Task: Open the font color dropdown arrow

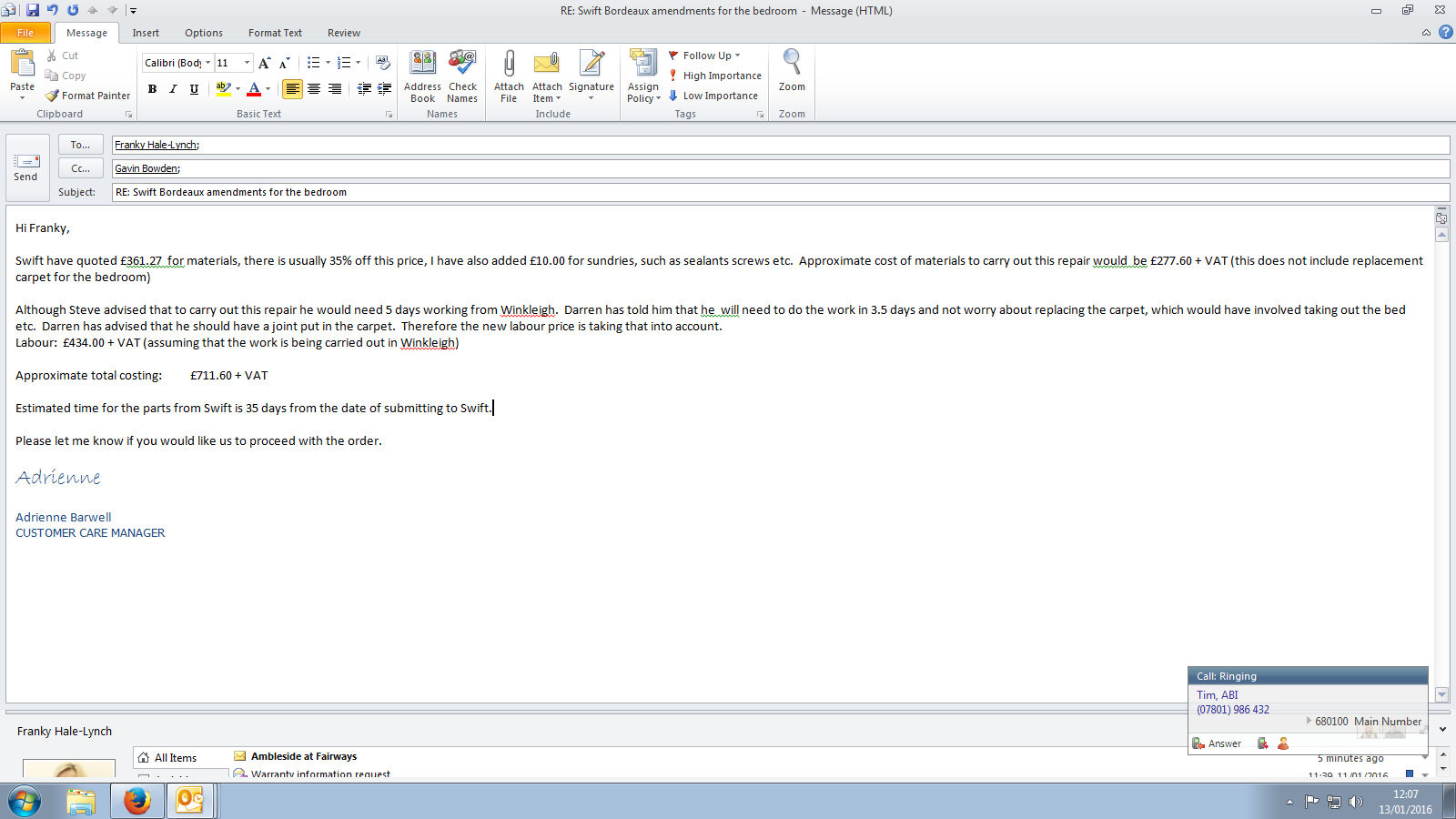Action: point(268,89)
